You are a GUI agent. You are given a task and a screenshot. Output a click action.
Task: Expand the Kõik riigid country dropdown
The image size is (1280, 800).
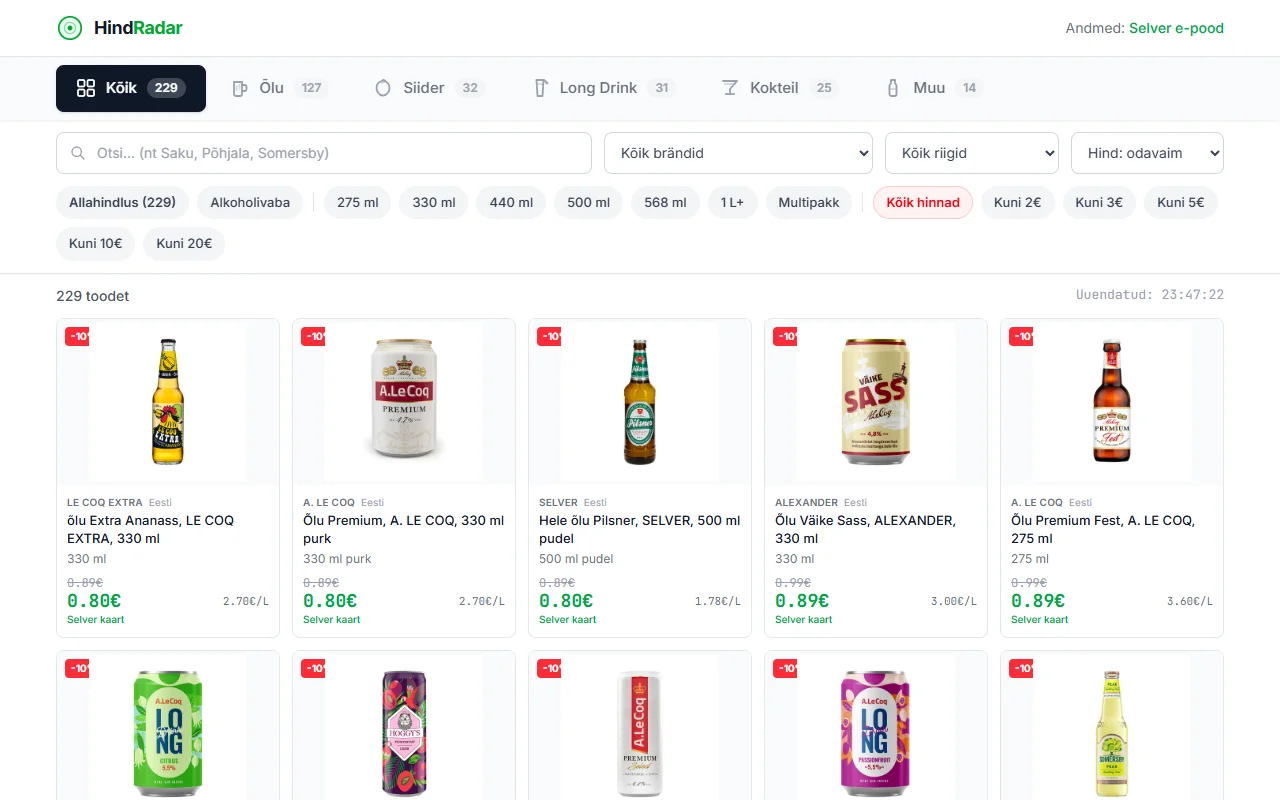(x=972, y=153)
